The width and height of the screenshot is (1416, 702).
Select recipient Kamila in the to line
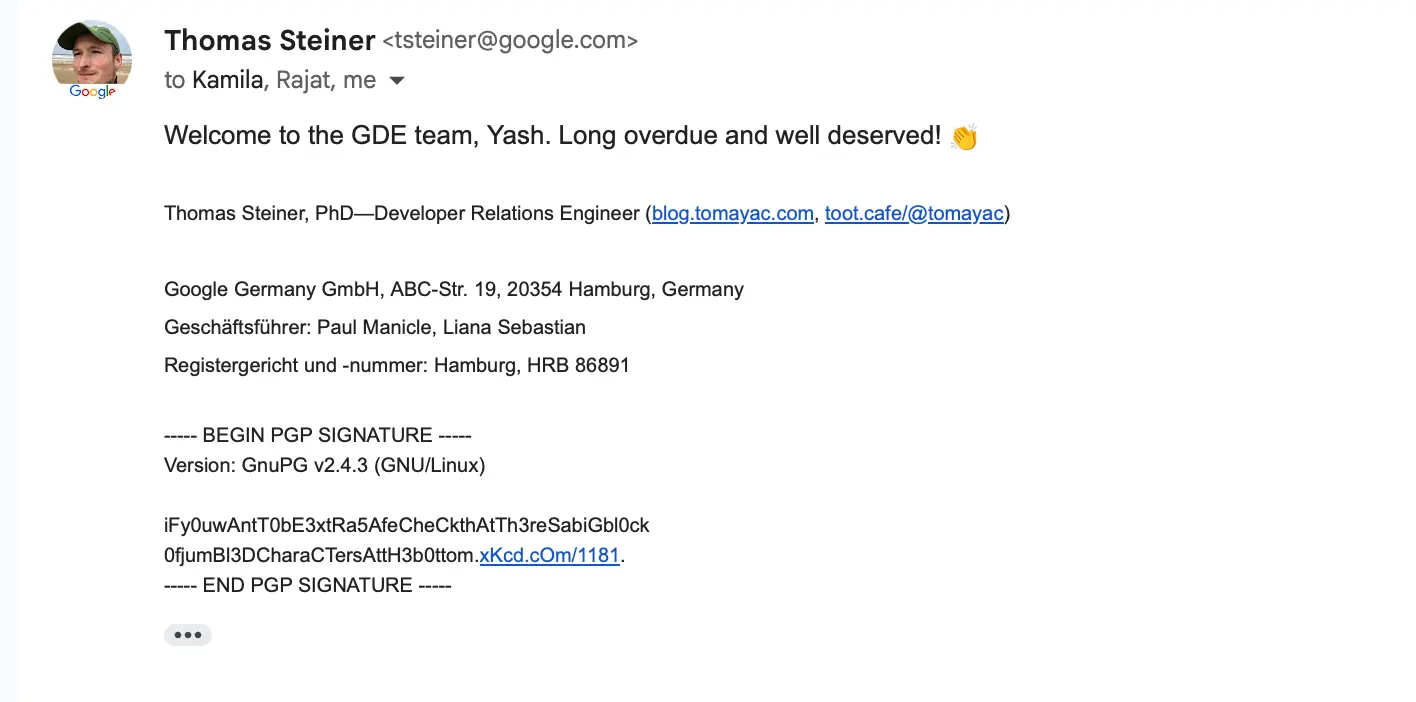coord(228,80)
